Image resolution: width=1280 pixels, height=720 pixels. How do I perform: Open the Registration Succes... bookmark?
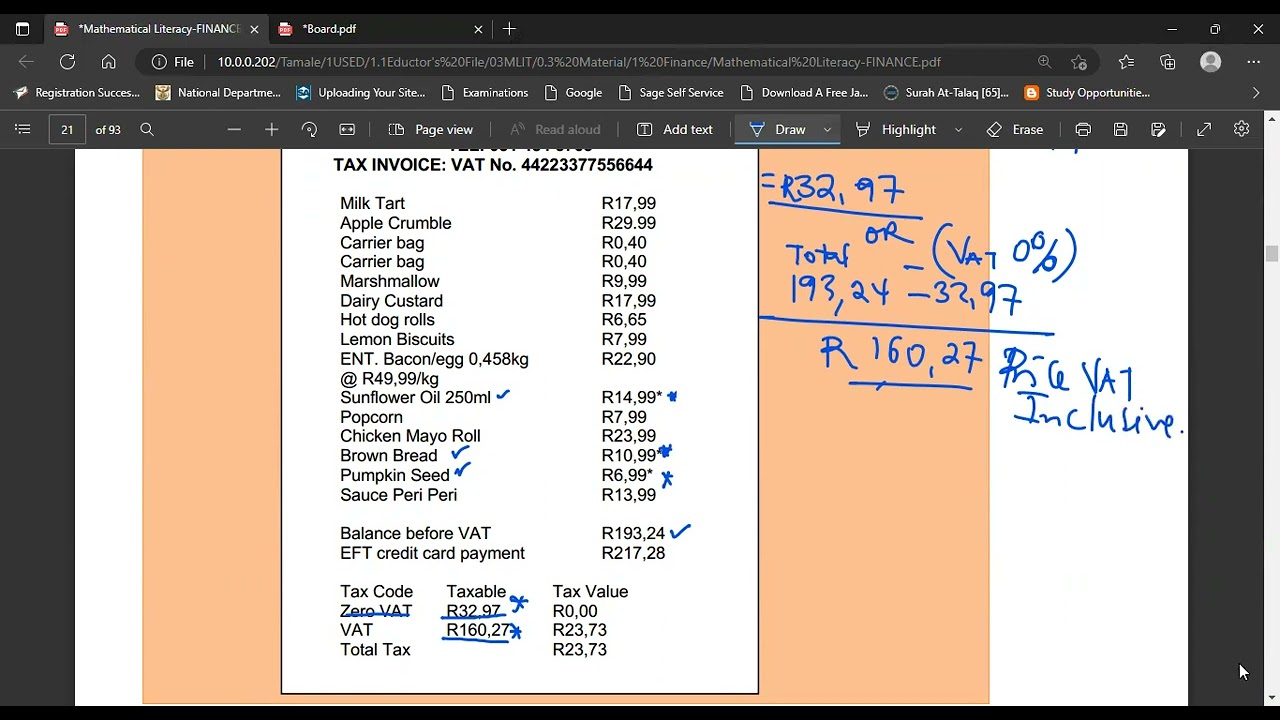tap(76, 93)
